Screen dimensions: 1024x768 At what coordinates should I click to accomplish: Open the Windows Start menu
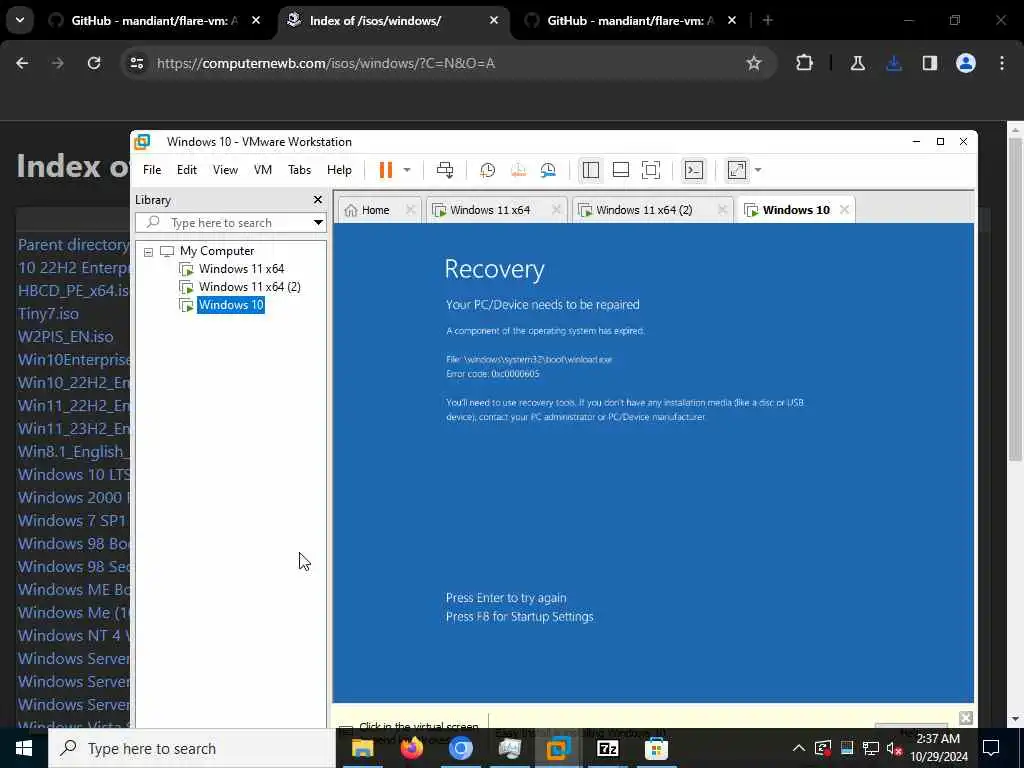coord(24,748)
